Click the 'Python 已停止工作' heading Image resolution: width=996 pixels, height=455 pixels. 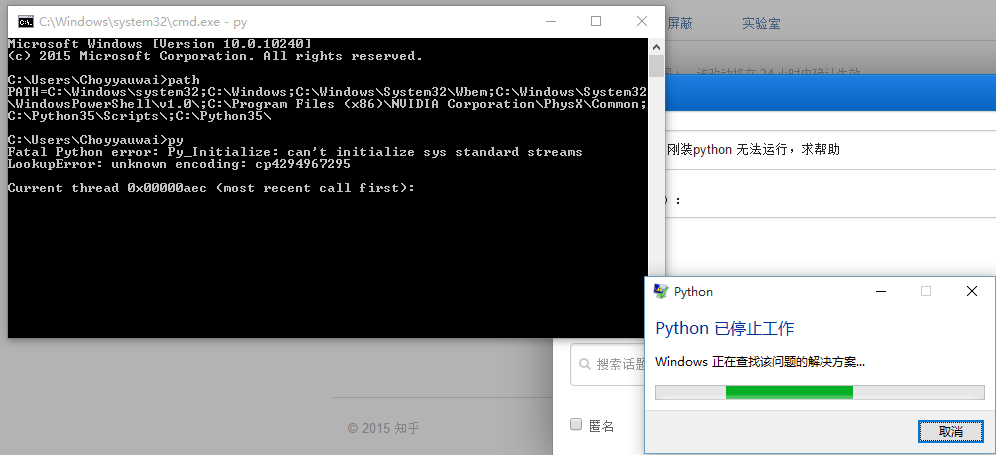pos(724,329)
